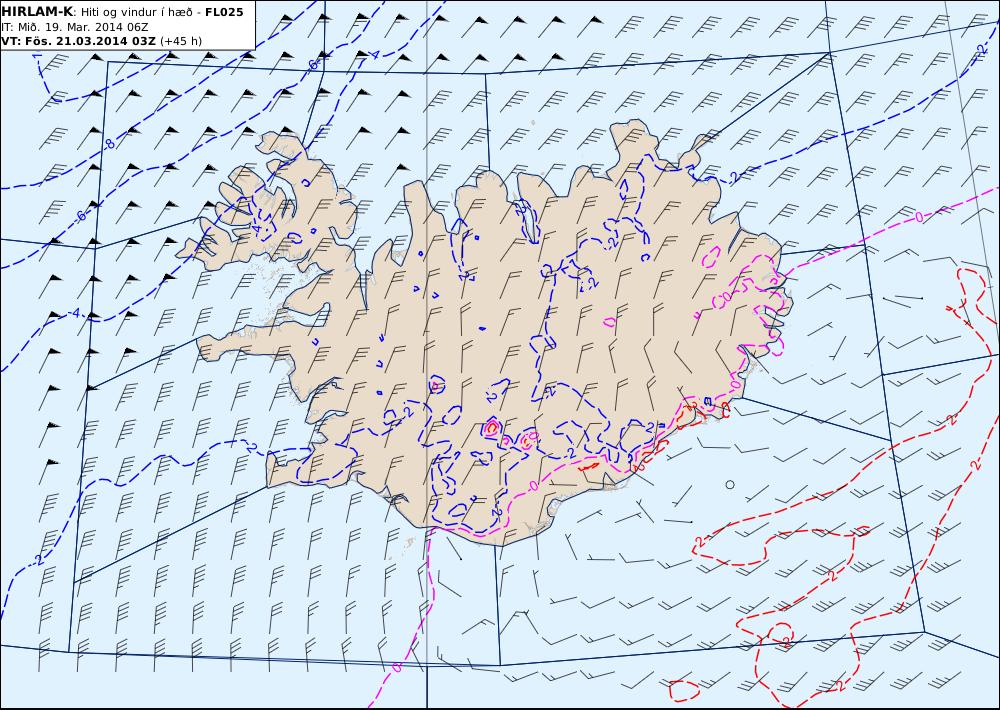Viewport: 1000px width, 710px height.
Task: Click the -8 isotherm contour label
Action: pyautogui.click(x=109, y=144)
